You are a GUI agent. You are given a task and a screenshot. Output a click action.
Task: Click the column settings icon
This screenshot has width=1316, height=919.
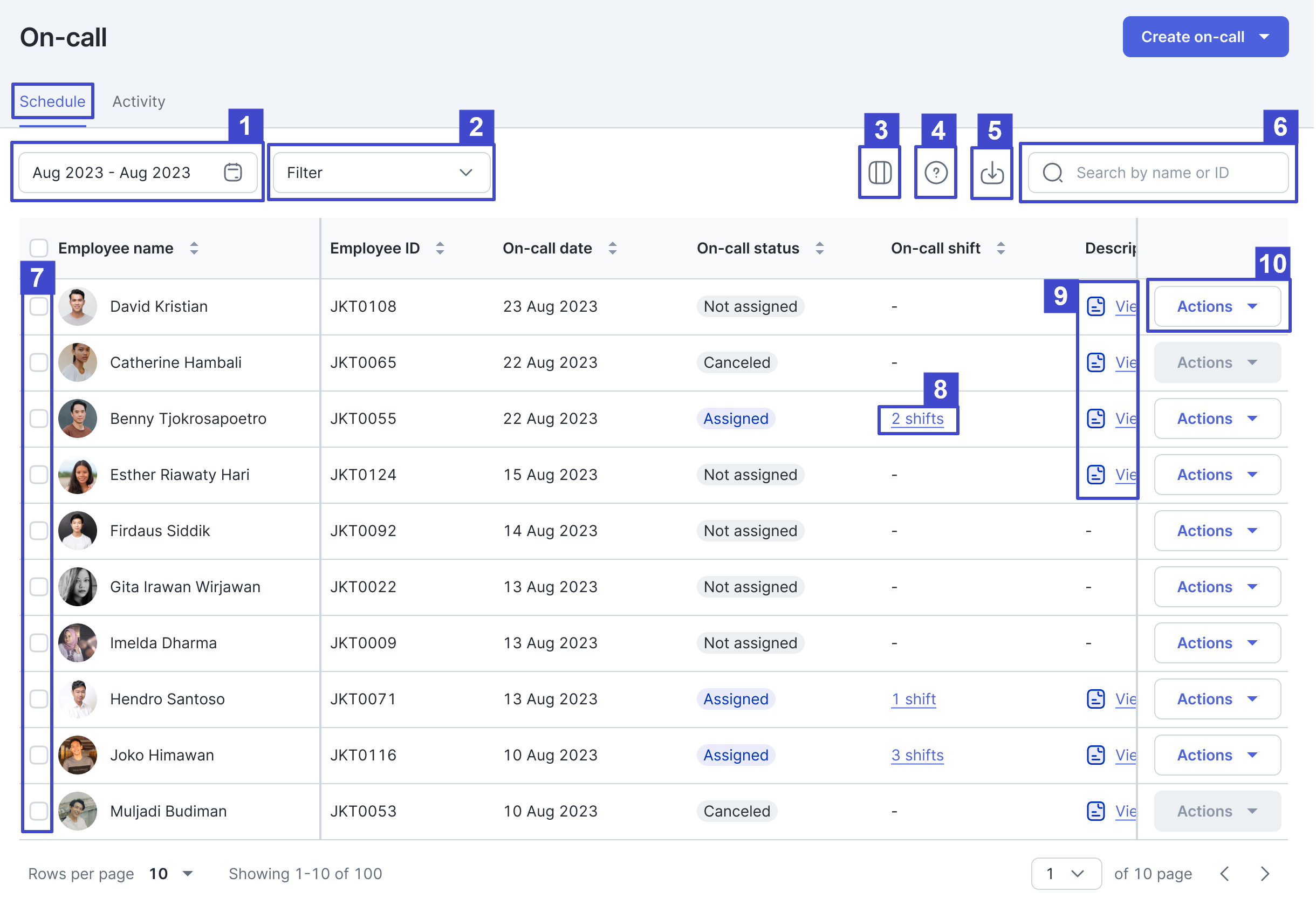point(880,173)
